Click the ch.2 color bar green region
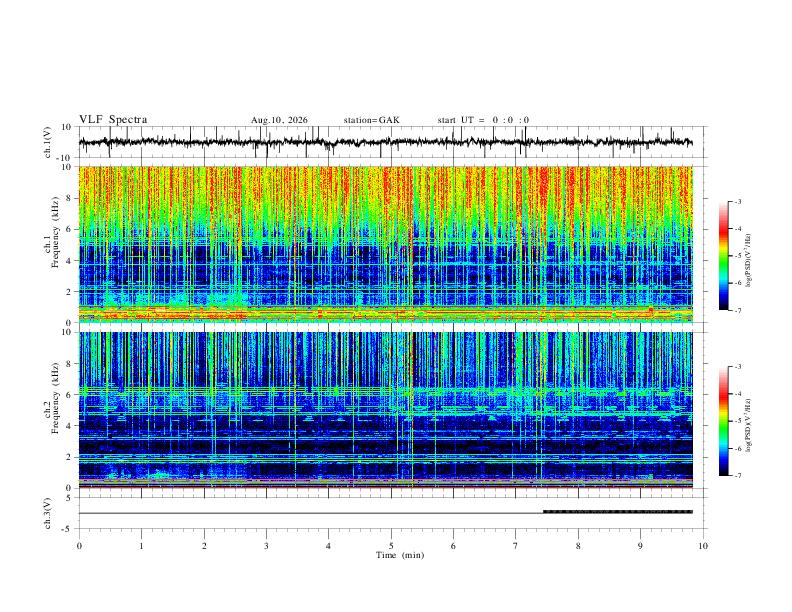 pyautogui.click(x=723, y=425)
